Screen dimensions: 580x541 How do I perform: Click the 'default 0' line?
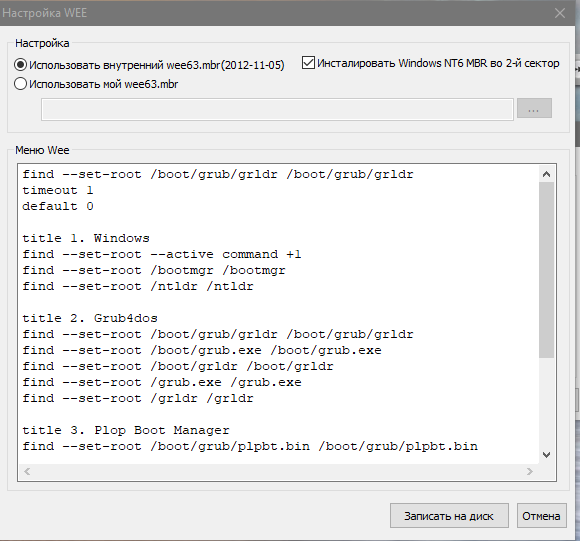click(x=58, y=206)
